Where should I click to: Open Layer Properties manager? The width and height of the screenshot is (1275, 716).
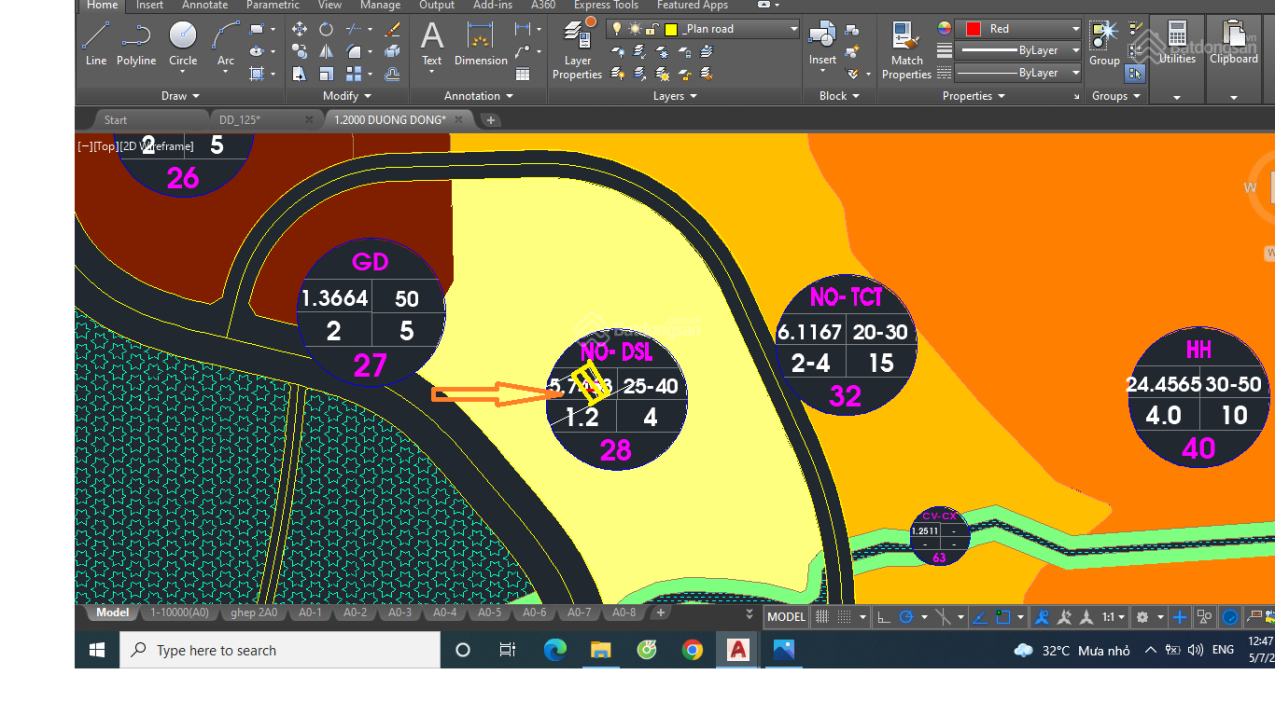click(577, 50)
